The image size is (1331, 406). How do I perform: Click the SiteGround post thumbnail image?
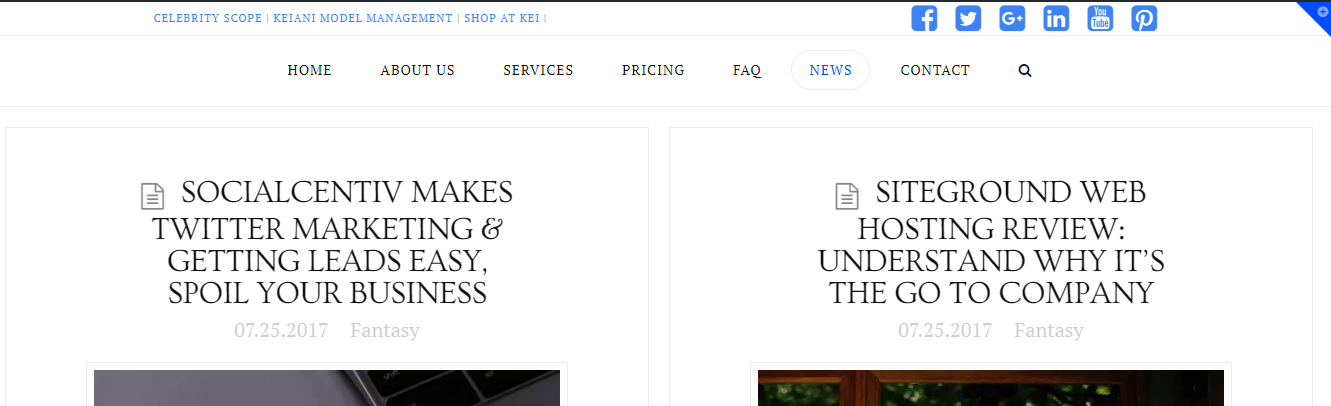click(990, 388)
